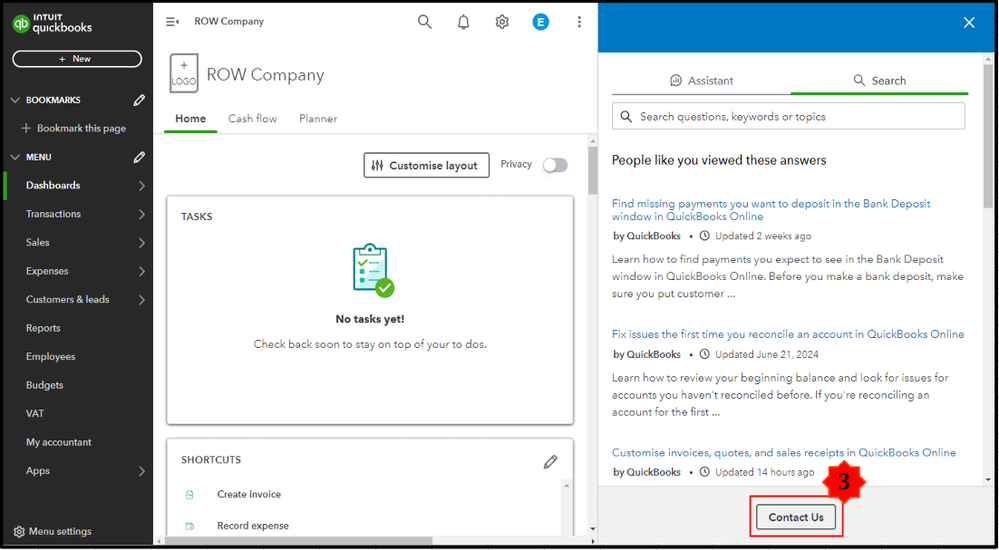Click the ROW Company page heading

(x=265, y=75)
